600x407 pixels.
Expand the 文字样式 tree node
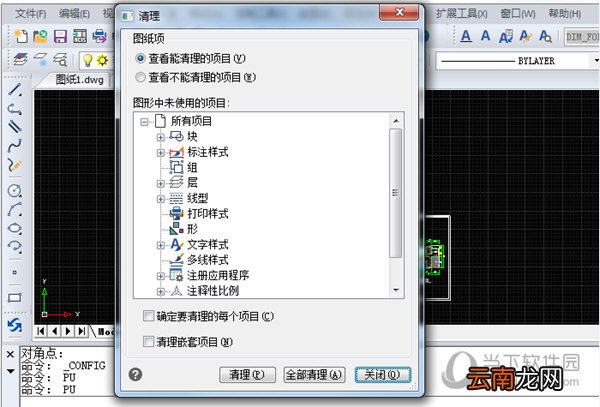(x=161, y=245)
